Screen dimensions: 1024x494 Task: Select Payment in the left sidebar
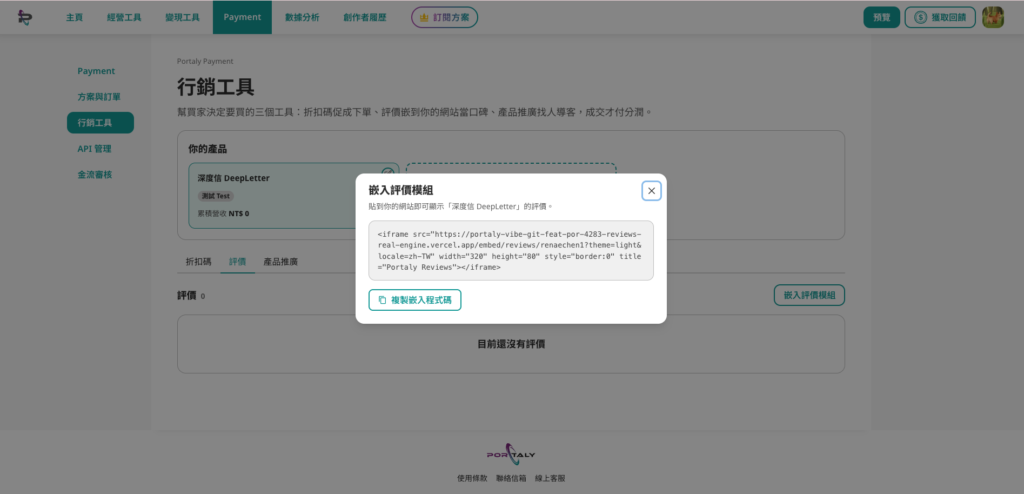click(96, 71)
